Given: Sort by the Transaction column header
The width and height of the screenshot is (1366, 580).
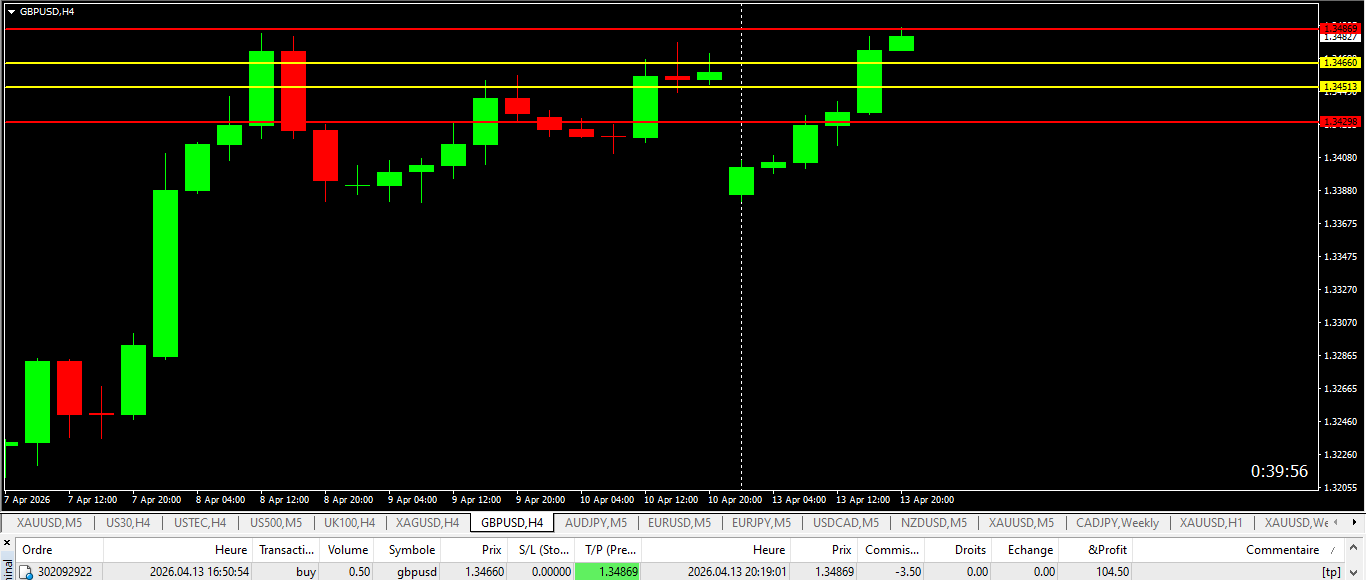Looking at the screenshot, I should [x=286, y=550].
